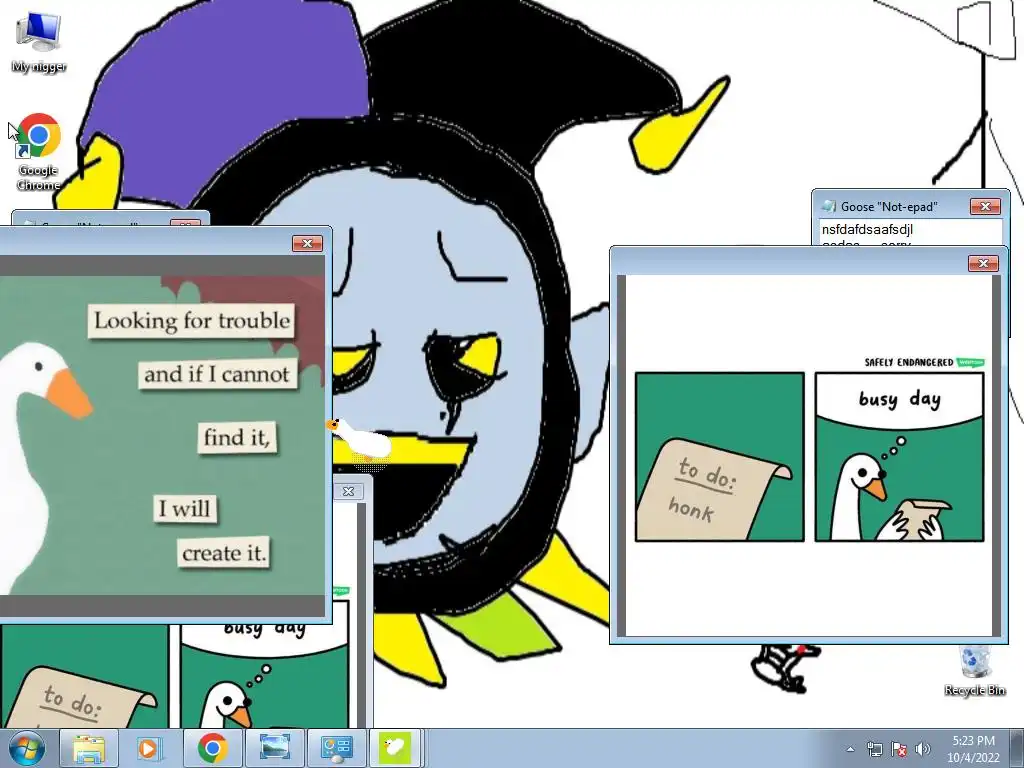Viewport: 1024px width, 768px height.
Task: Click the Looking for trouble goose meme image
Action: pyautogui.click(x=162, y=435)
